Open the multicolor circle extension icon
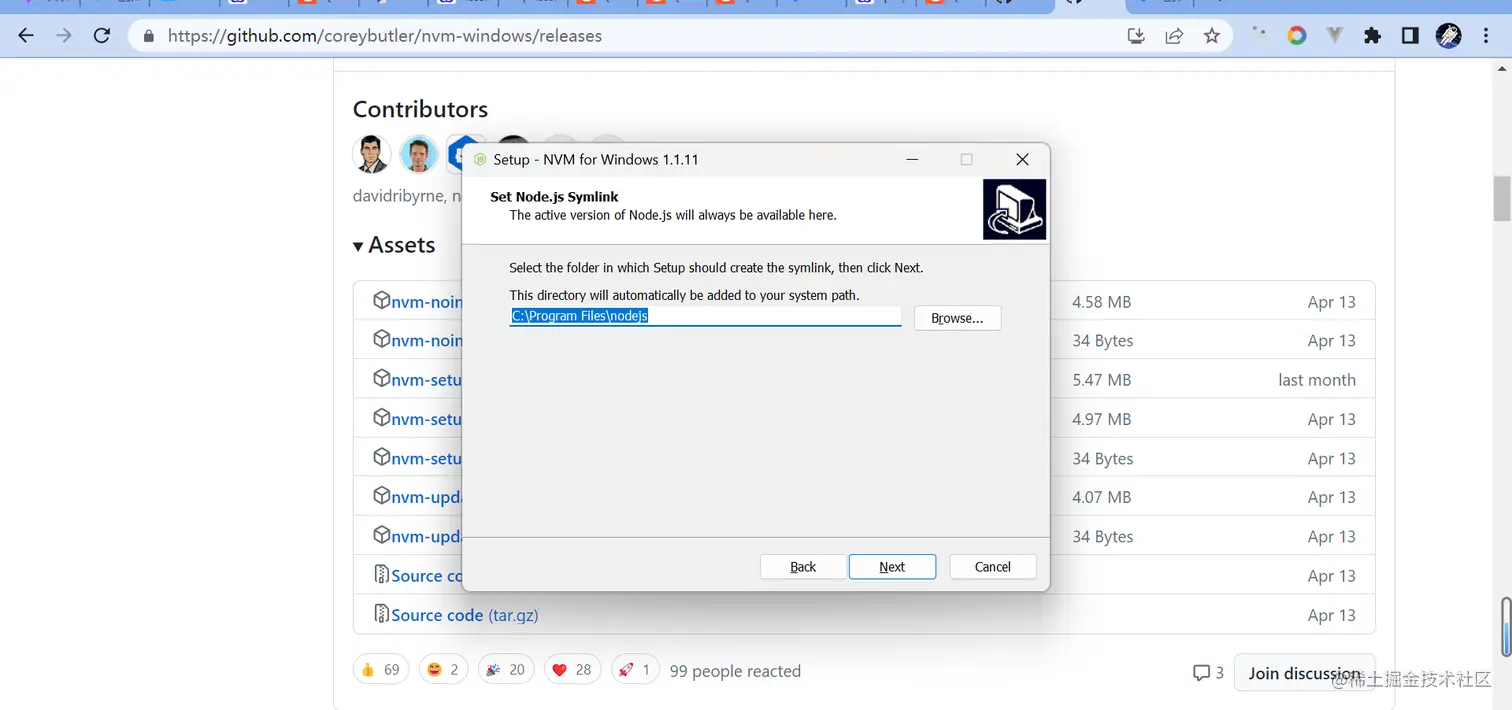Screen dimensions: 1512x710 1297,36
